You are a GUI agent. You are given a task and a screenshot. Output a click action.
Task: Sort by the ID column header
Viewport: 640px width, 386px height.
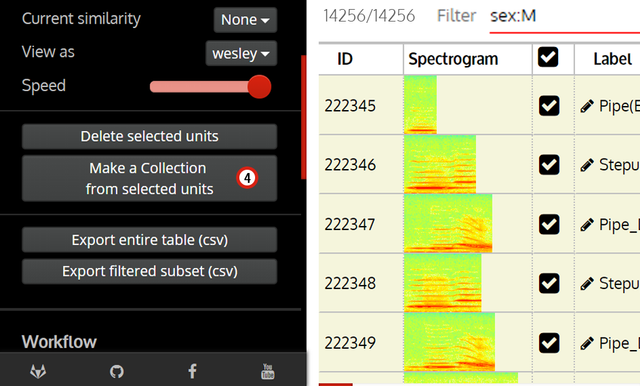point(345,59)
